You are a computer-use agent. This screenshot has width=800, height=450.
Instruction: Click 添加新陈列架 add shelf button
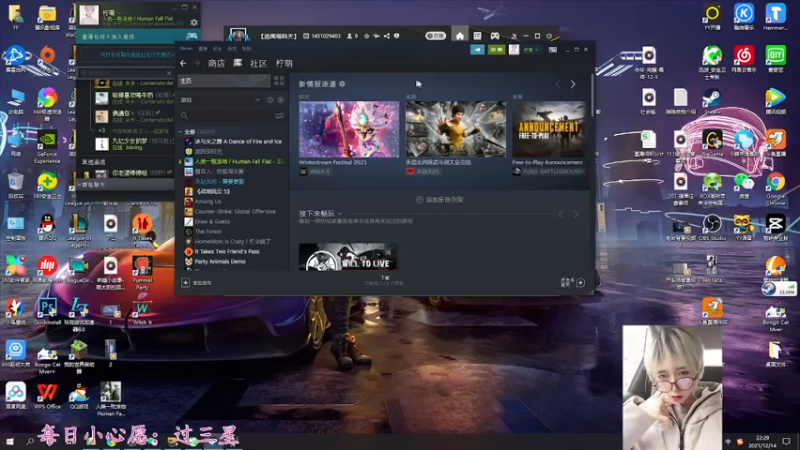[x=440, y=199]
